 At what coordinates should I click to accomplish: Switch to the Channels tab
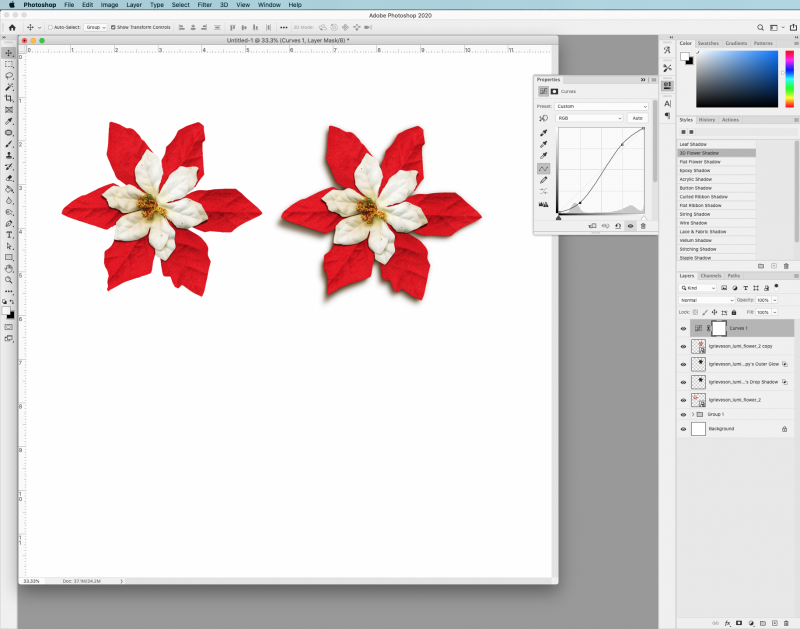tap(711, 275)
